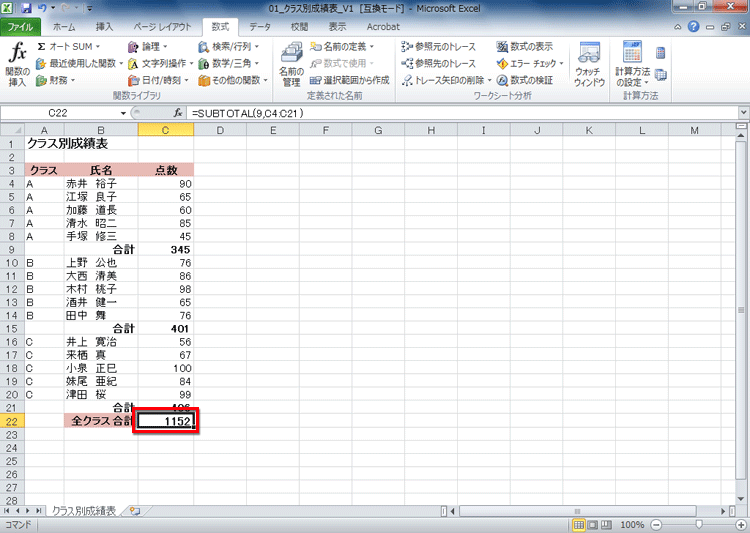
Task: Click the 全クラス 合計 label cell
Action: (101, 421)
